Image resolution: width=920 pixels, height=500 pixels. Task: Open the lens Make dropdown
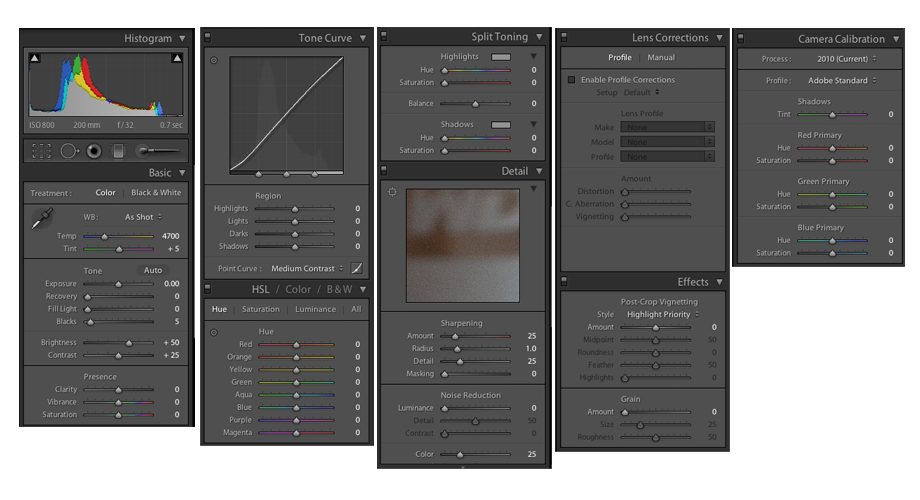[x=667, y=127]
